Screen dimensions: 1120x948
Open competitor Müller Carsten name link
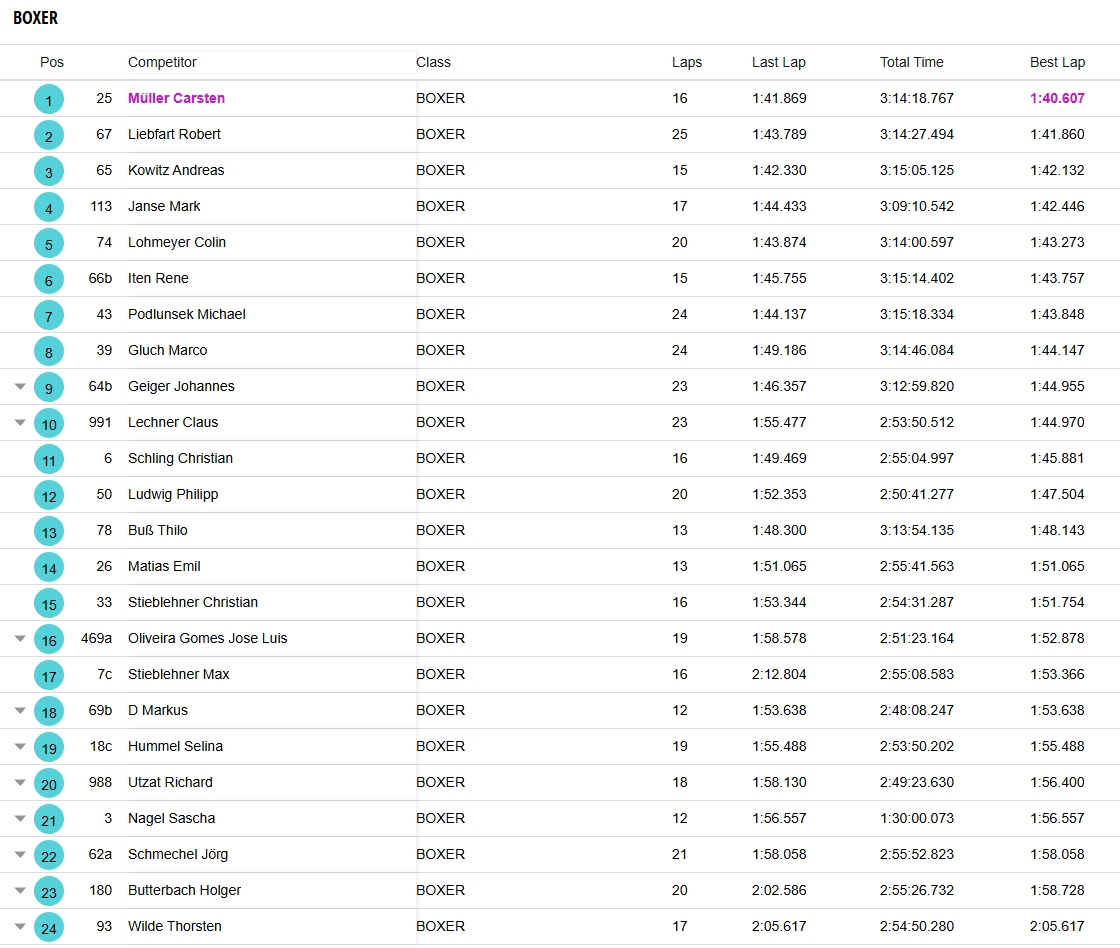[176, 98]
